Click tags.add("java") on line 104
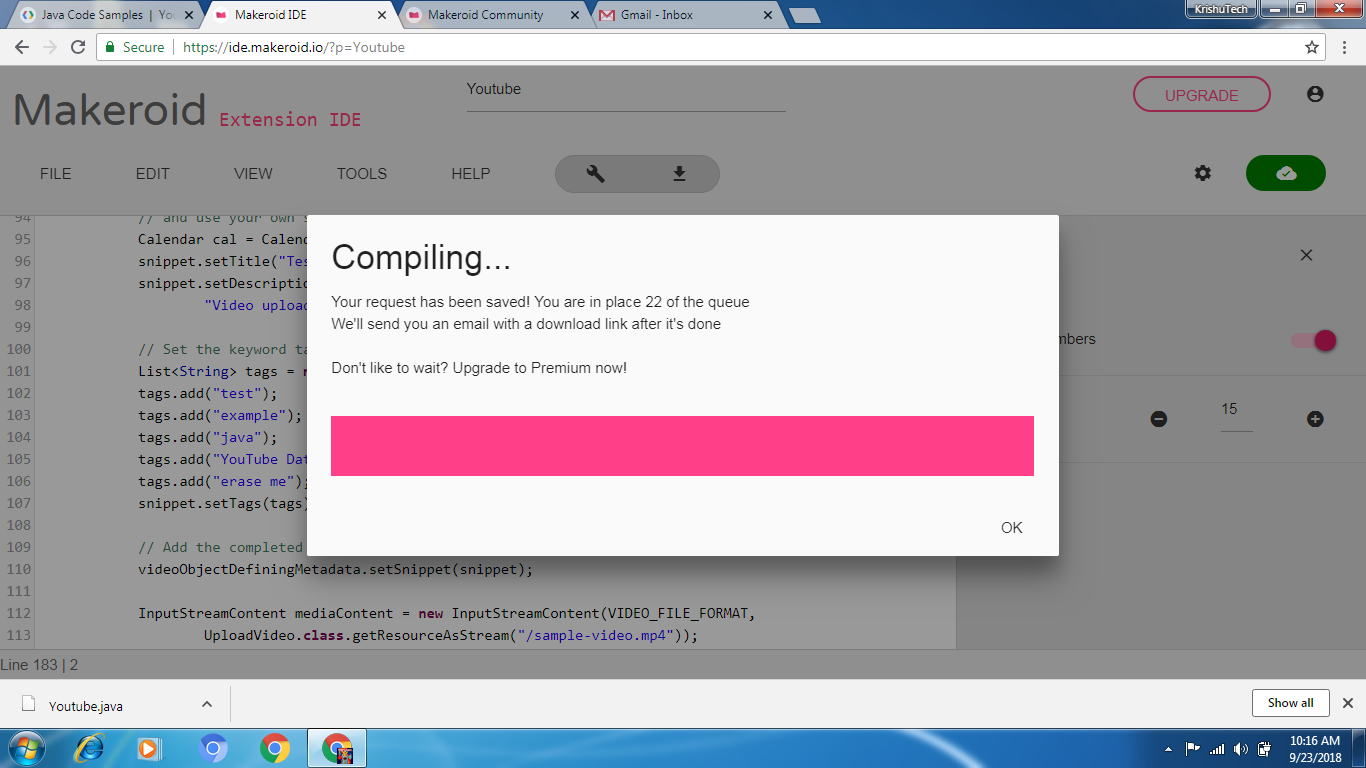1366x768 pixels. pyautogui.click(x=208, y=438)
